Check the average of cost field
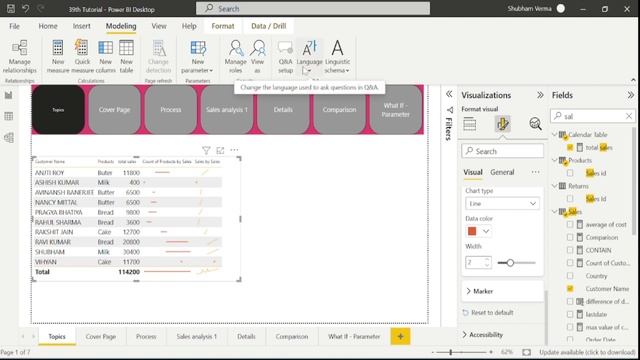This screenshot has width=640, height=360. coord(570,224)
